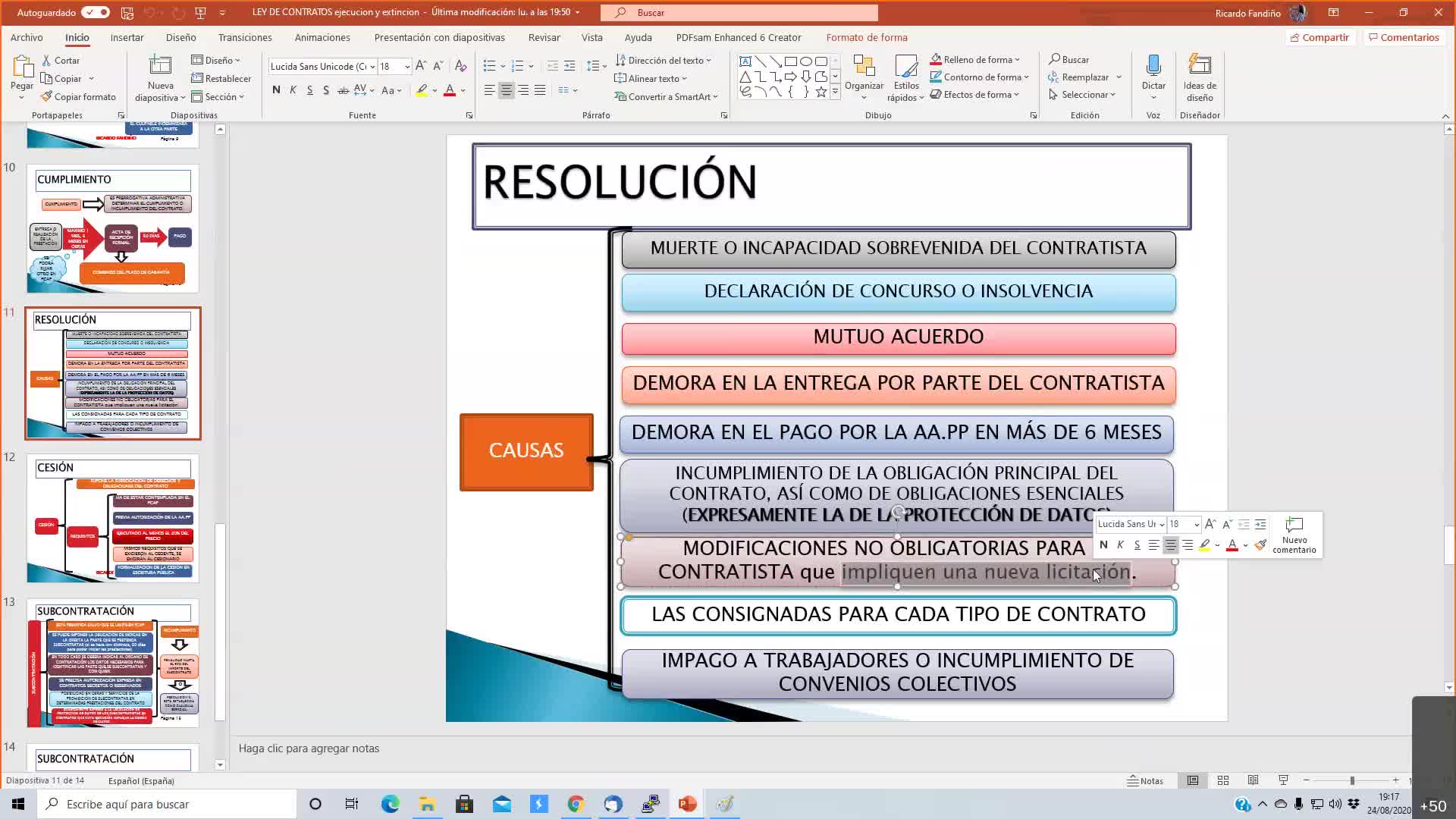Click Copiar formato brush

pos(79,96)
